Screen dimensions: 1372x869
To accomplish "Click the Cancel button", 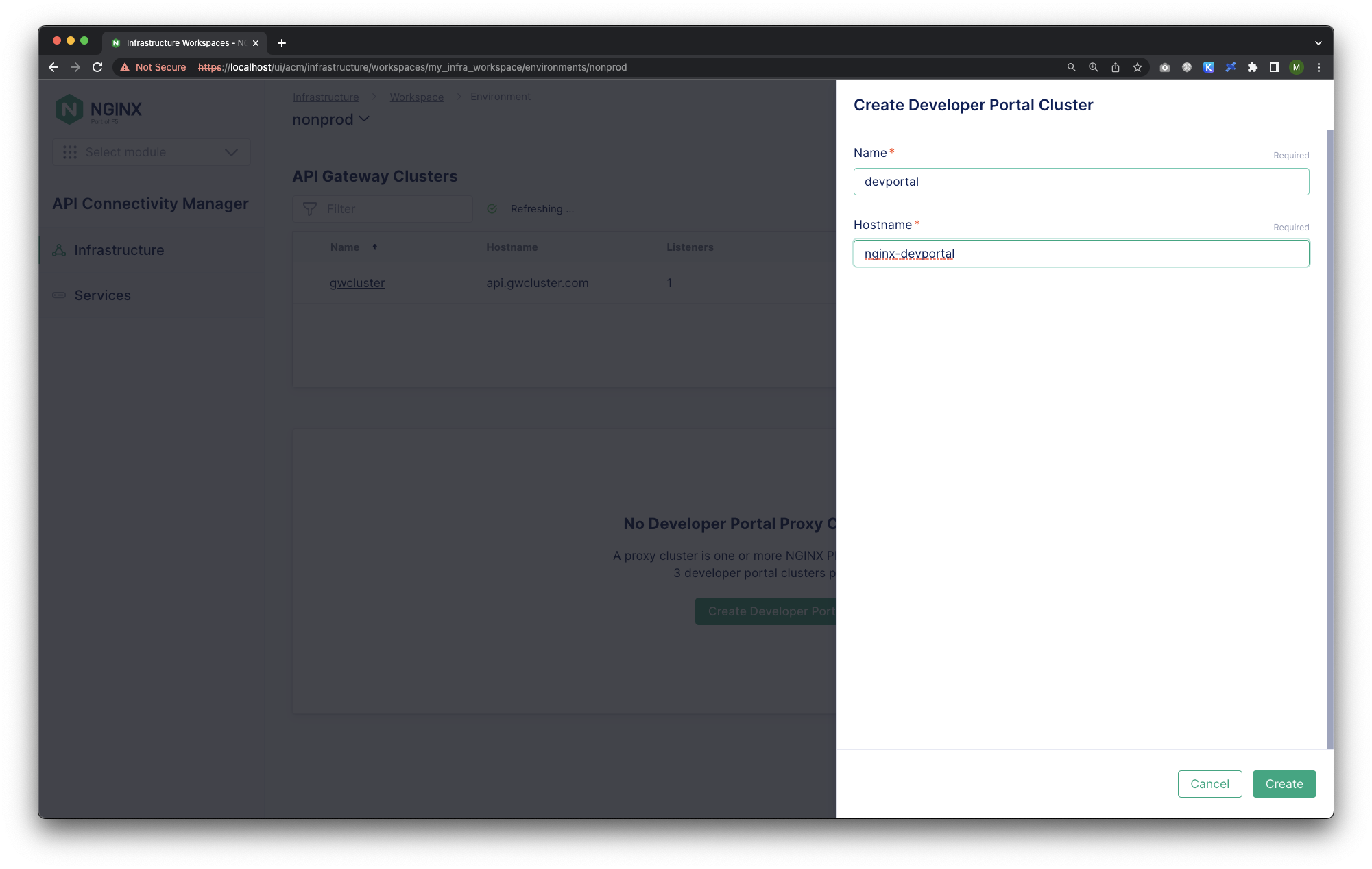I will (x=1209, y=784).
